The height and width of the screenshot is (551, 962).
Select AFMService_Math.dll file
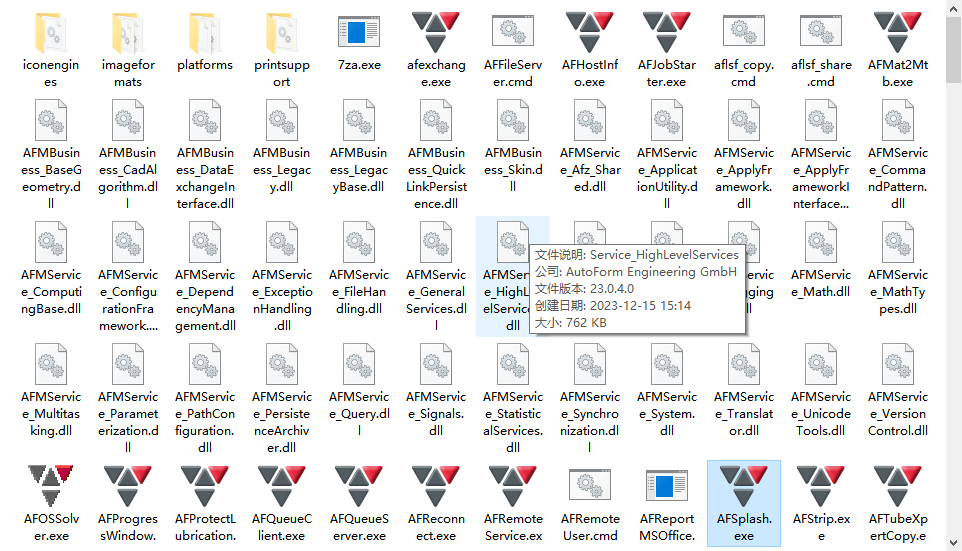pyautogui.click(x=820, y=245)
